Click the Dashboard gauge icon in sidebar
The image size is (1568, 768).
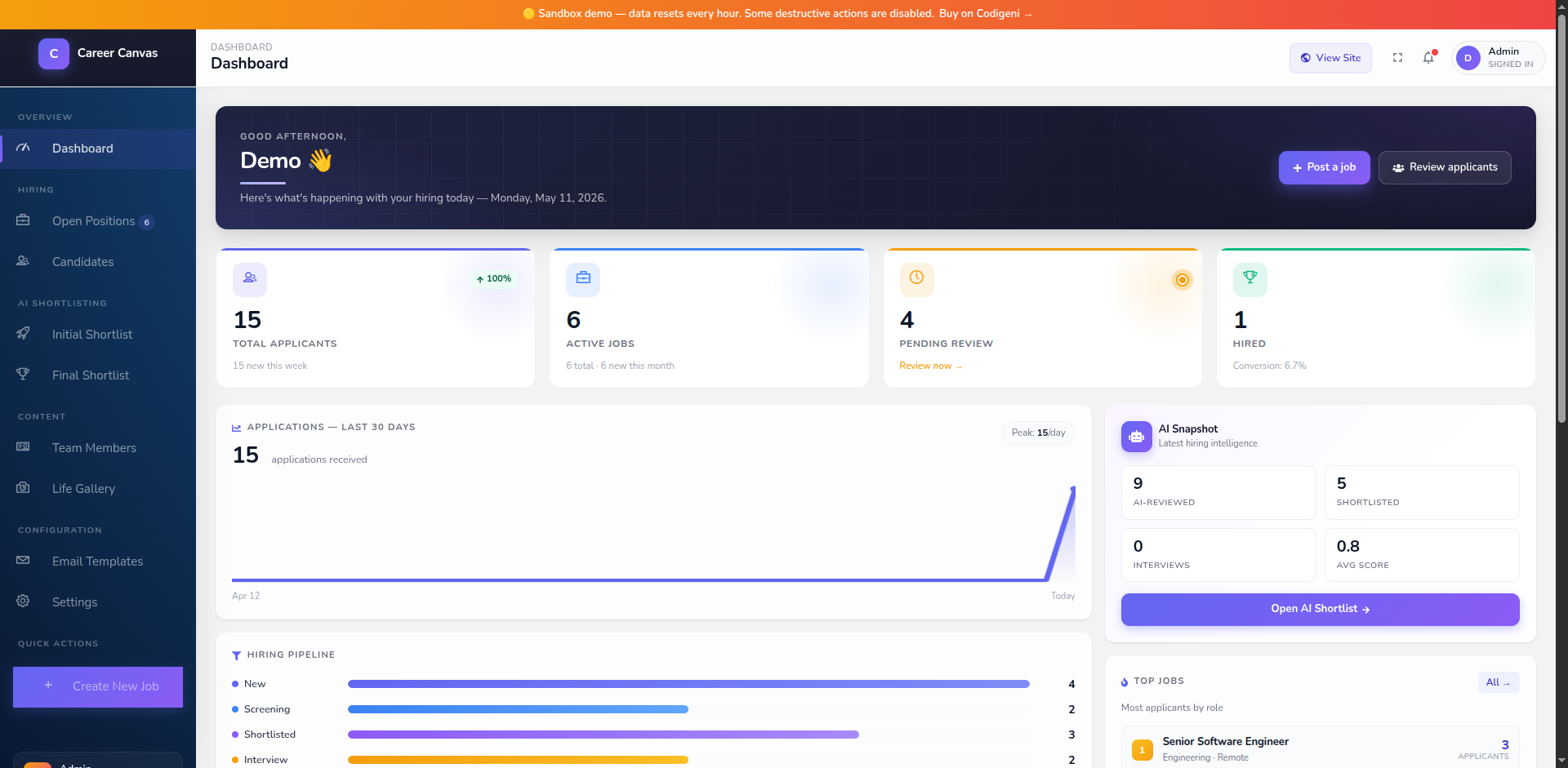coord(23,149)
